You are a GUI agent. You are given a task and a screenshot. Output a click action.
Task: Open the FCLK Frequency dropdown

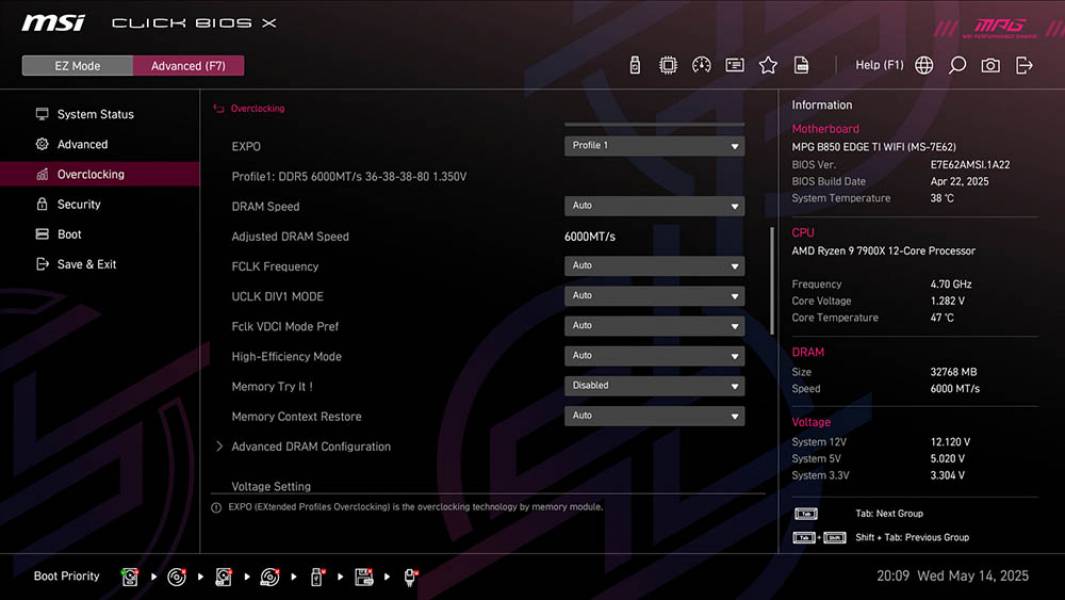click(x=654, y=266)
